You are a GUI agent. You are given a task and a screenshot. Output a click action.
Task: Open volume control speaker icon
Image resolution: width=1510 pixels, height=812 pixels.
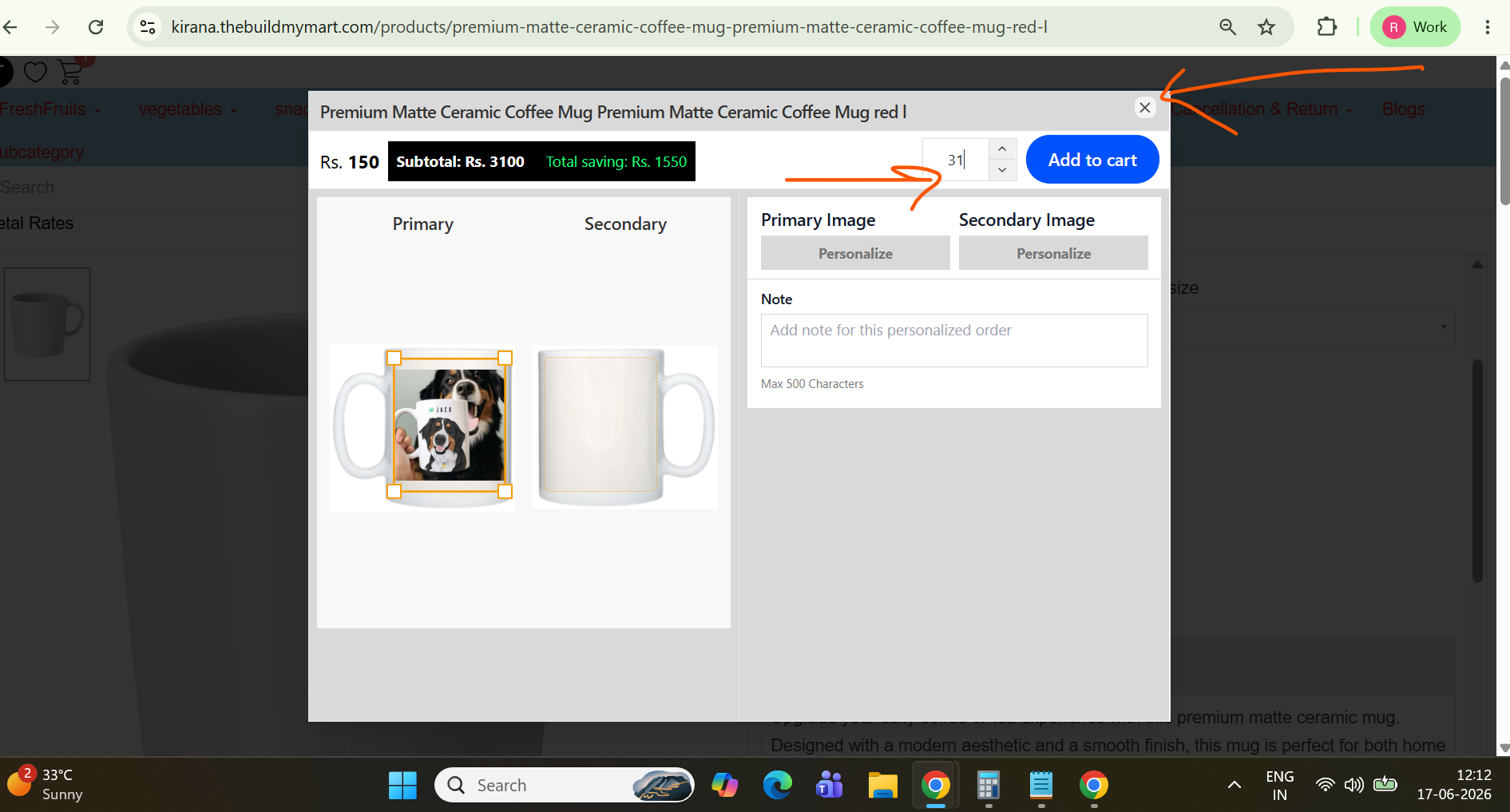click(1354, 785)
